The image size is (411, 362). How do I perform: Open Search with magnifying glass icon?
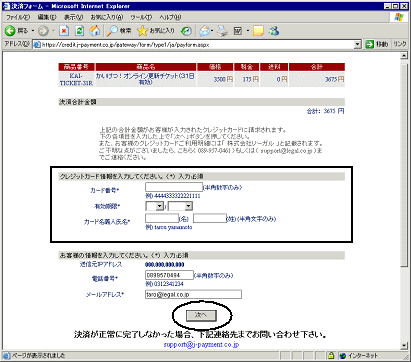(112, 31)
